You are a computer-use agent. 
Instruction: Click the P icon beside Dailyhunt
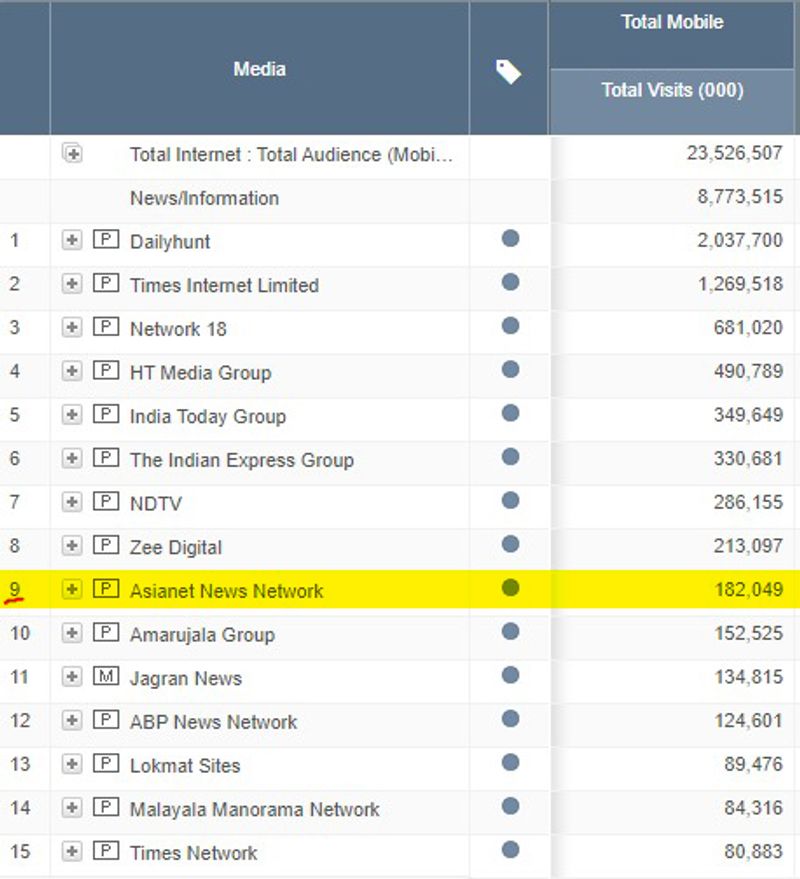point(105,240)
